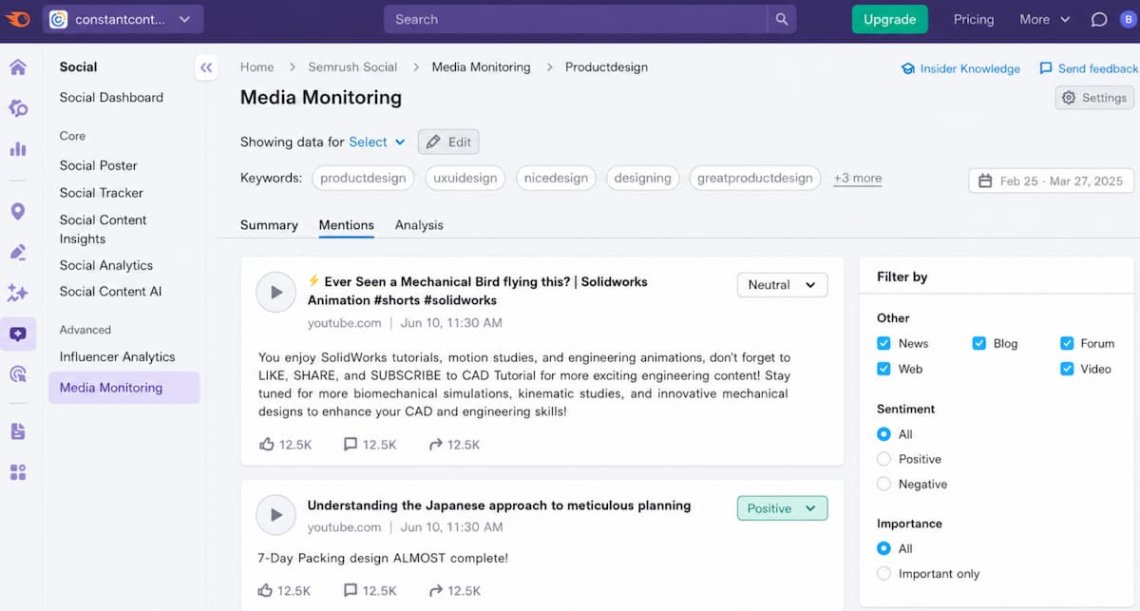Click the green Upgrade button
The image size is (1140, 611).
[890, 20]
